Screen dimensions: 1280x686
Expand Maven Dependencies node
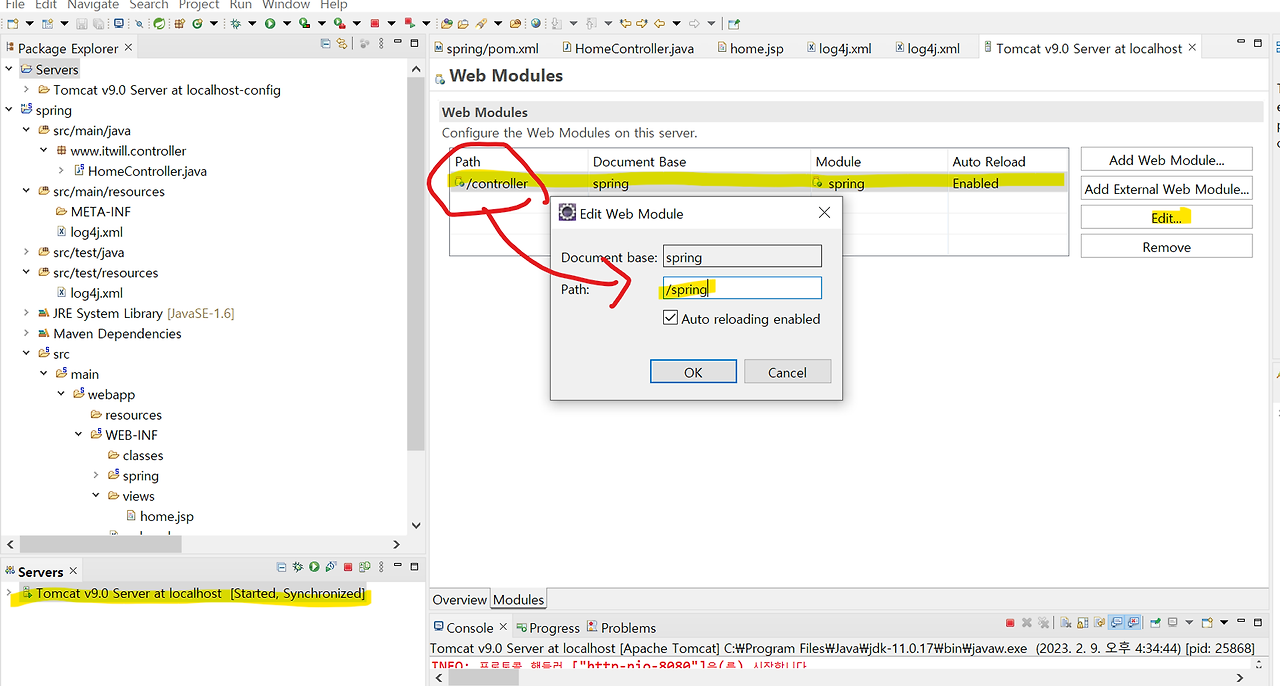tap(27, 333)
